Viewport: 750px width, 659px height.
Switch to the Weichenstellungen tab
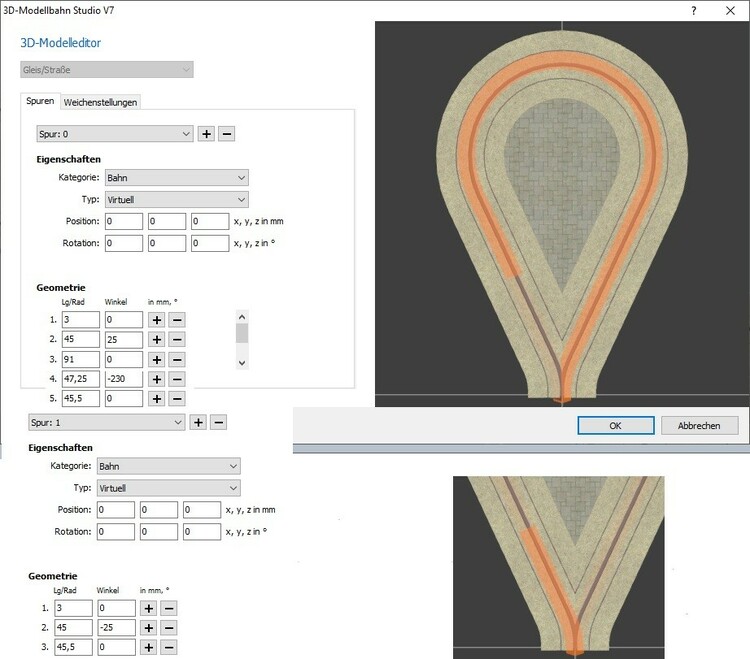click(100, 102)
